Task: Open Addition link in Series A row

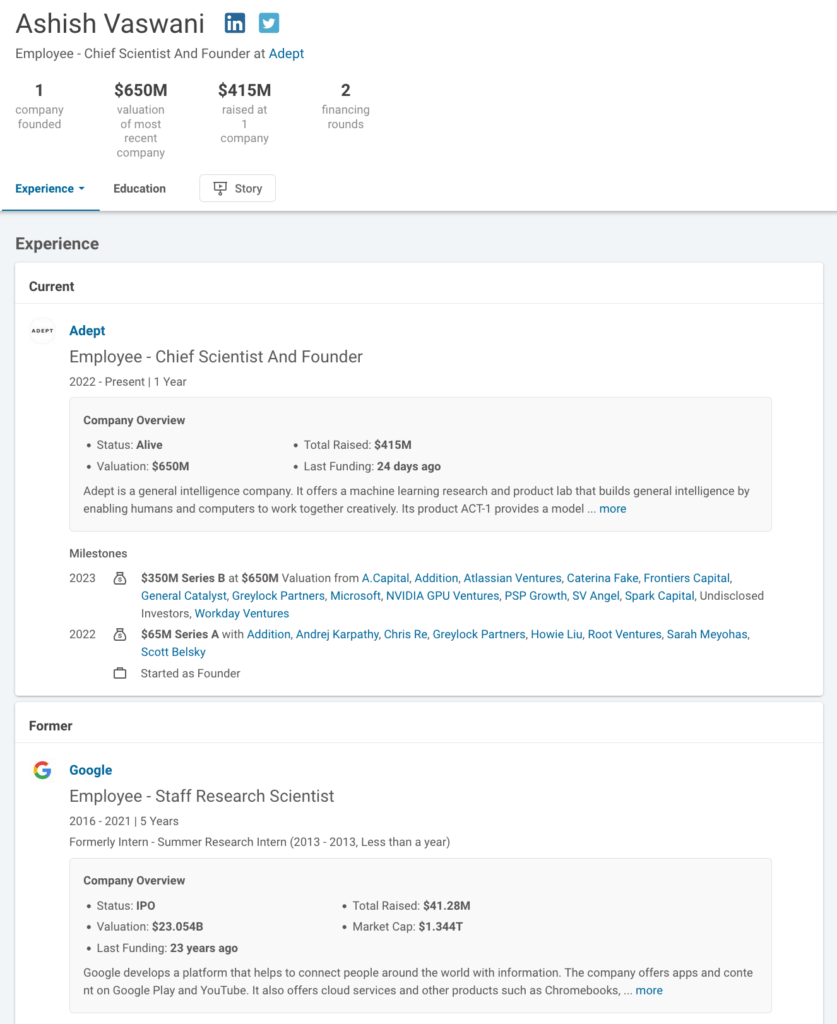Action: pyautogui.click(x=268, y=634)
